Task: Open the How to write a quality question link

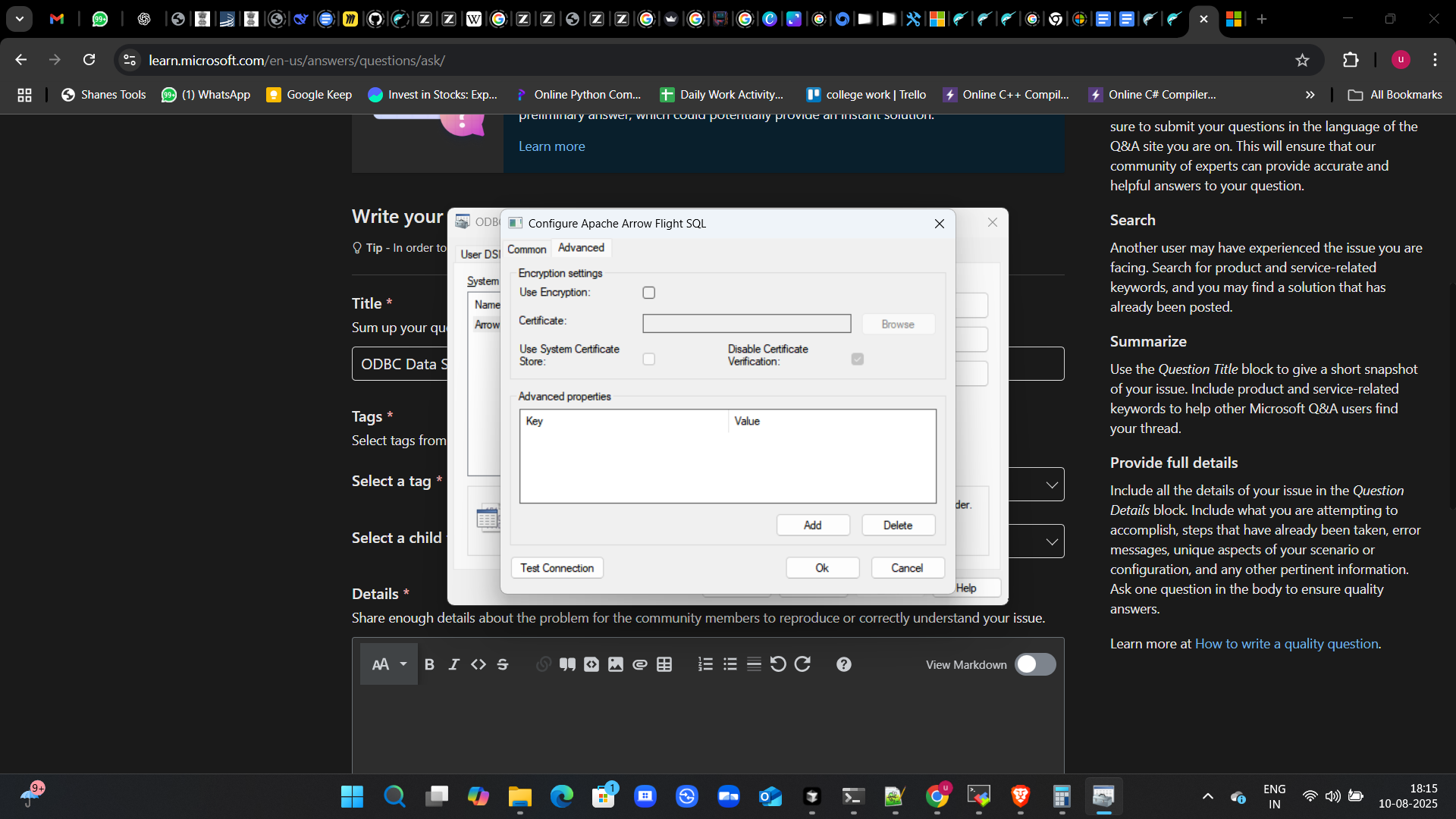Action: coord(1286,644)
